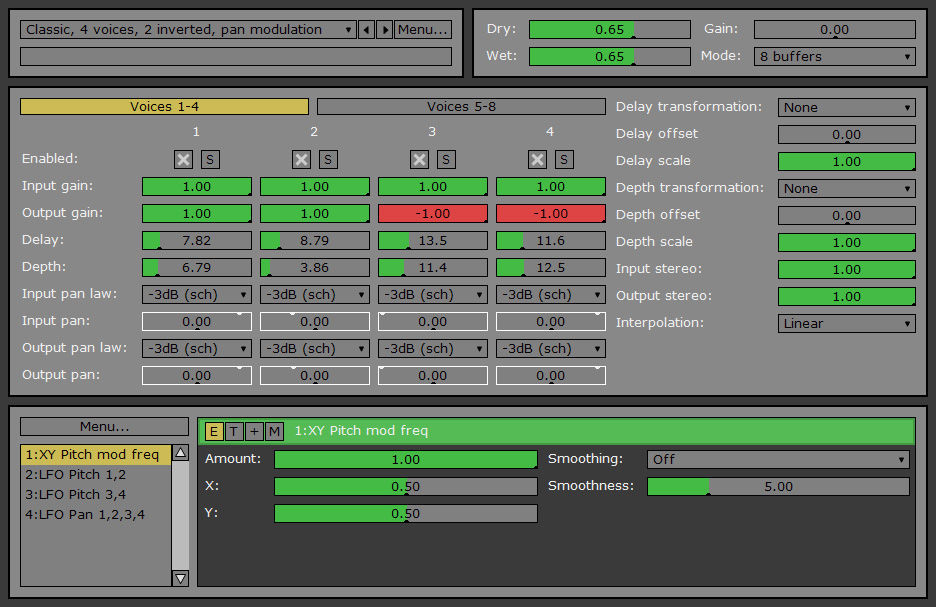Open Delay transformation dropdown
The height and width of the screenshot is (607, 936).
point(846,107)
